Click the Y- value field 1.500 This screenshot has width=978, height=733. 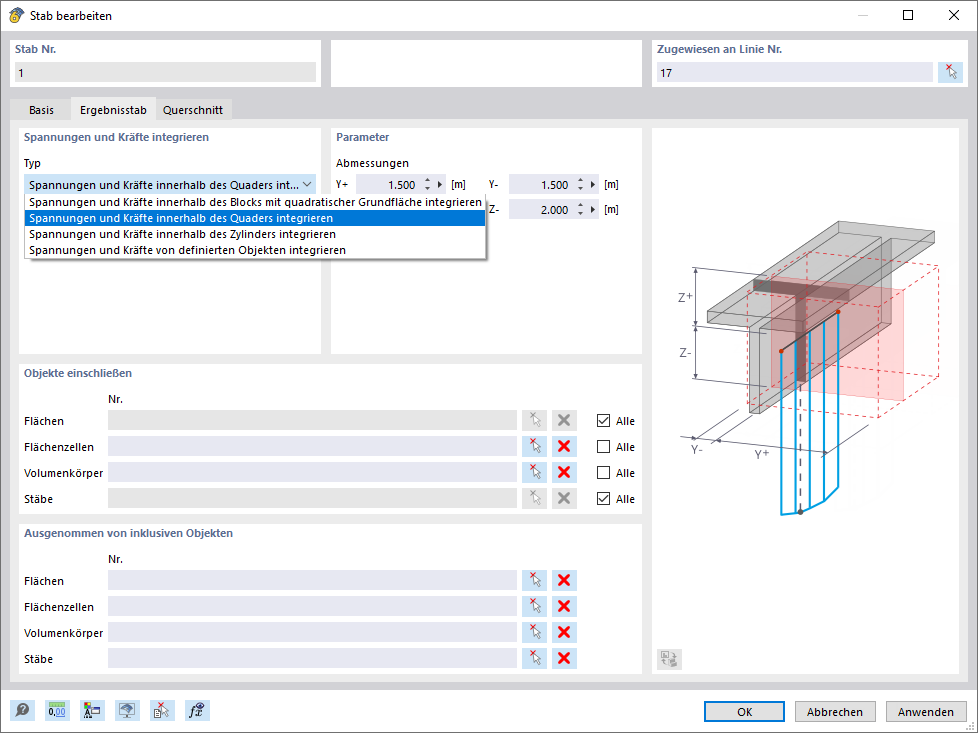(541, 185)
